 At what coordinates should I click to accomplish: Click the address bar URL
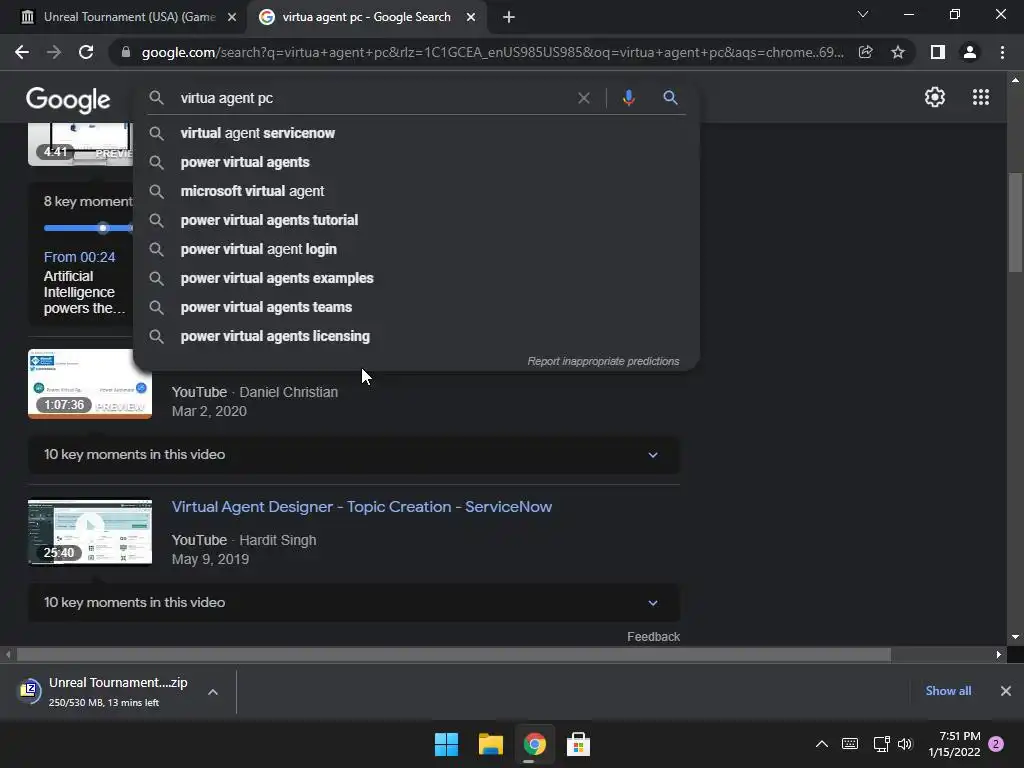[x=492, y=52]
